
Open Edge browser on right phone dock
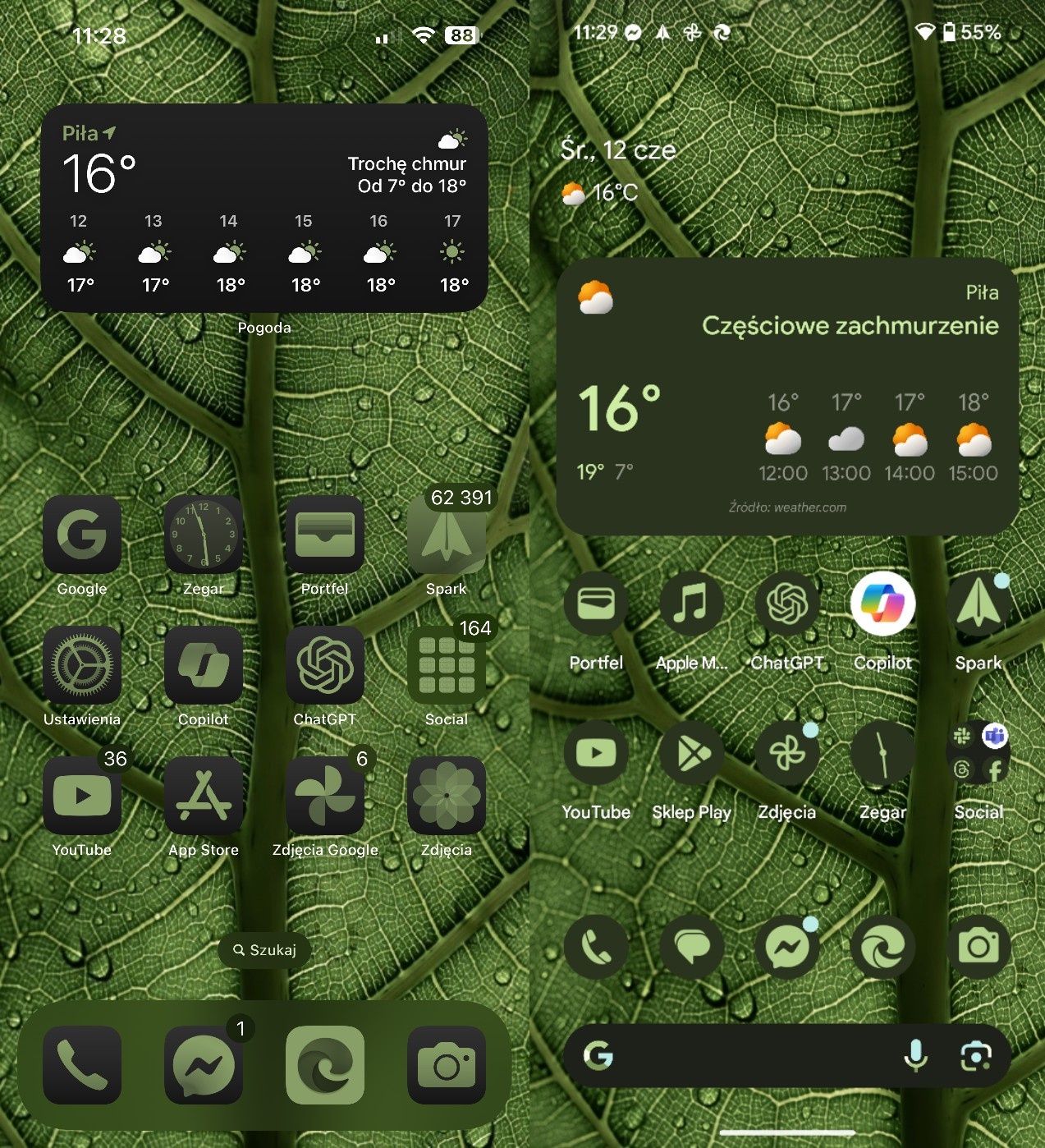(882, 947)
